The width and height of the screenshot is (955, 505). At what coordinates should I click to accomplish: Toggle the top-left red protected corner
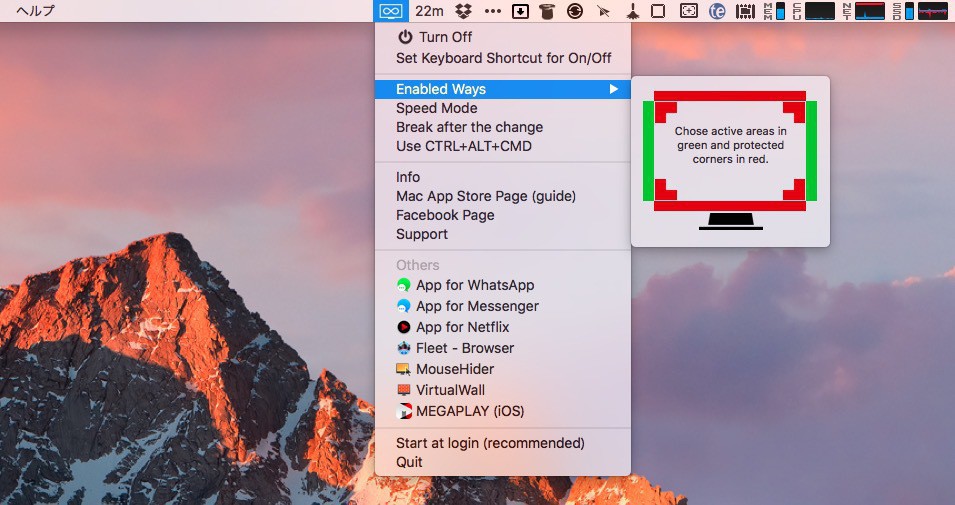coord(663,110)
